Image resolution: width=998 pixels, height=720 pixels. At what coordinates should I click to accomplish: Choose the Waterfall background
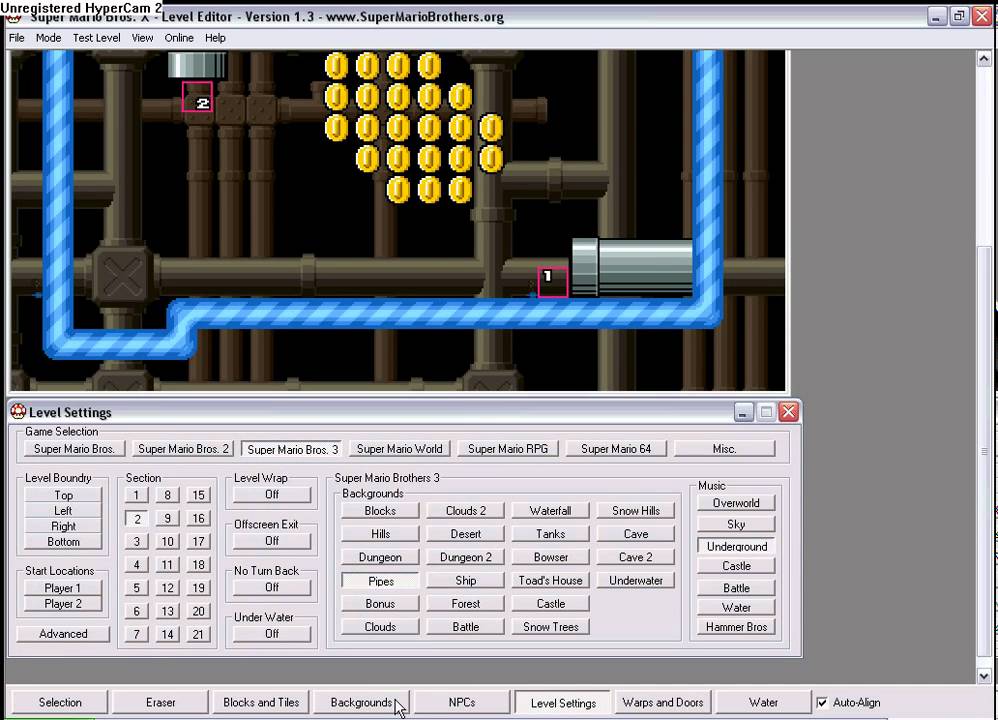point(551,511)
